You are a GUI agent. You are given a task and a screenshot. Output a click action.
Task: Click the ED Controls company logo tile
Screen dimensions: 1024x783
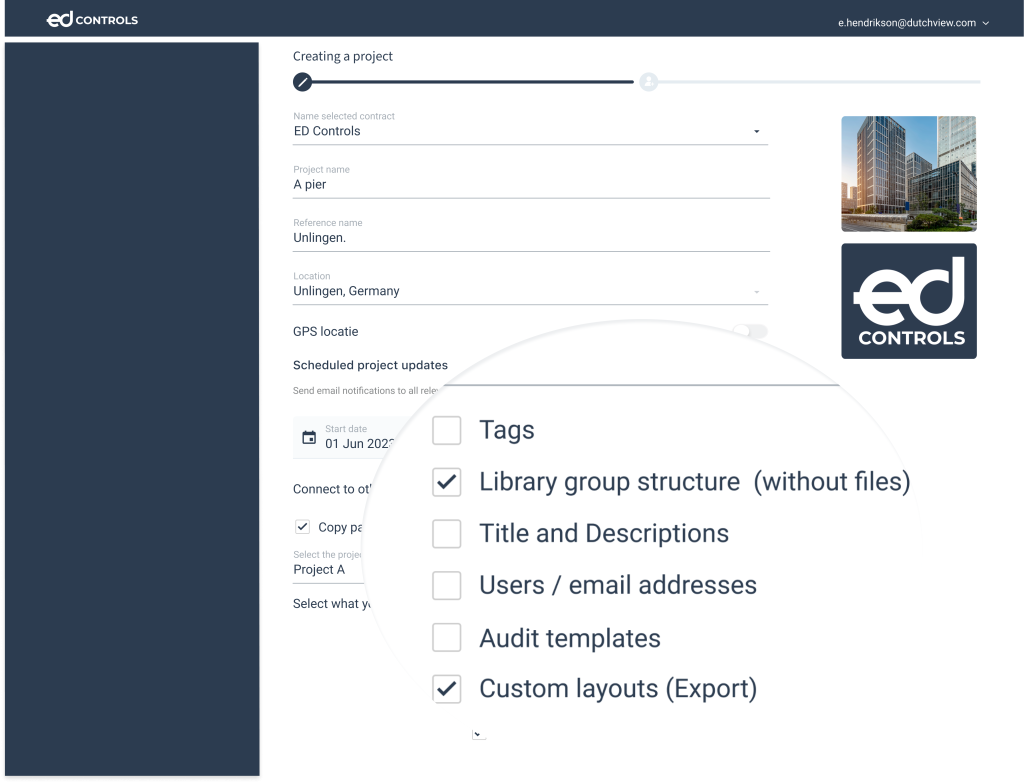(908, 301)
